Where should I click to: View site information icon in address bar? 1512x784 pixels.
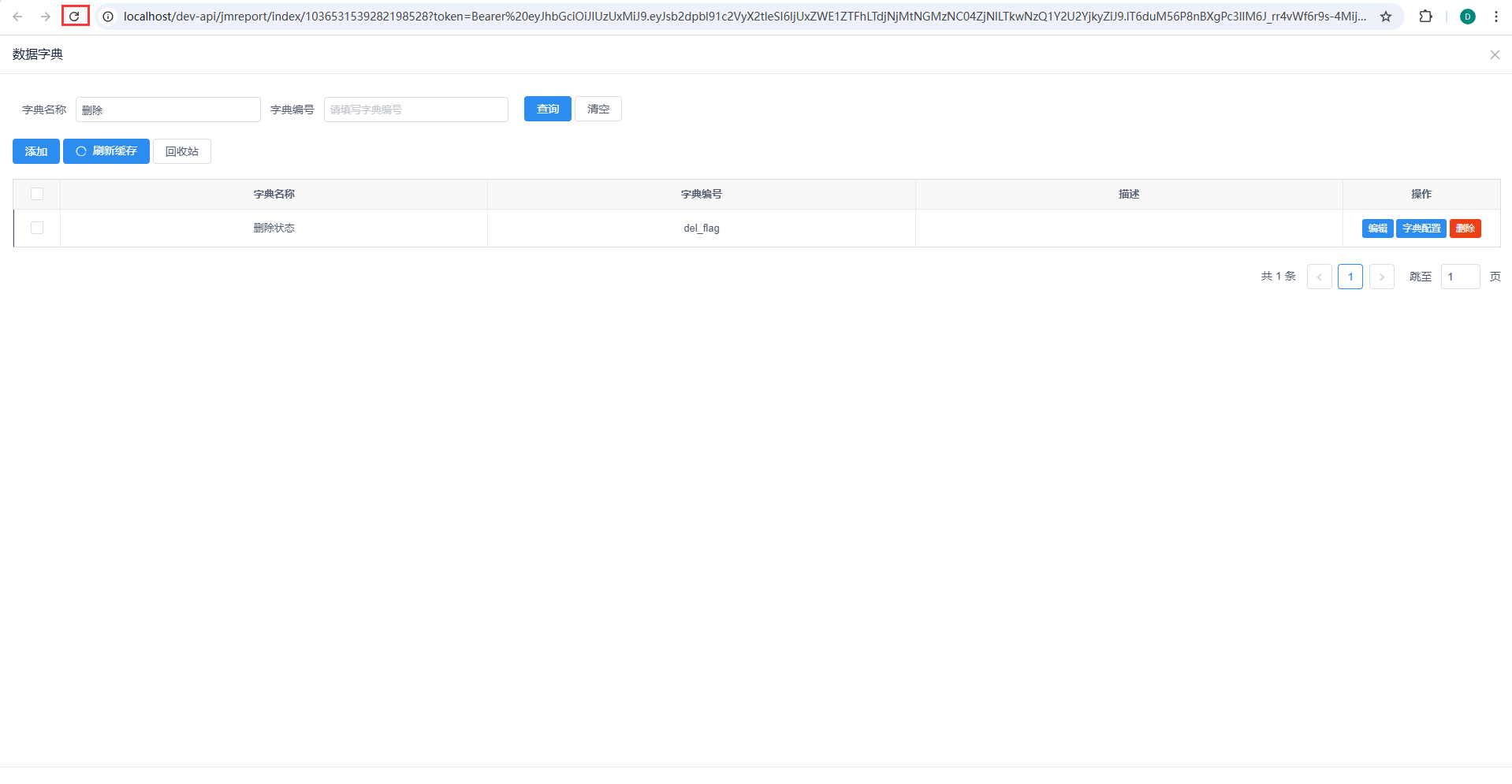[108, 17]
